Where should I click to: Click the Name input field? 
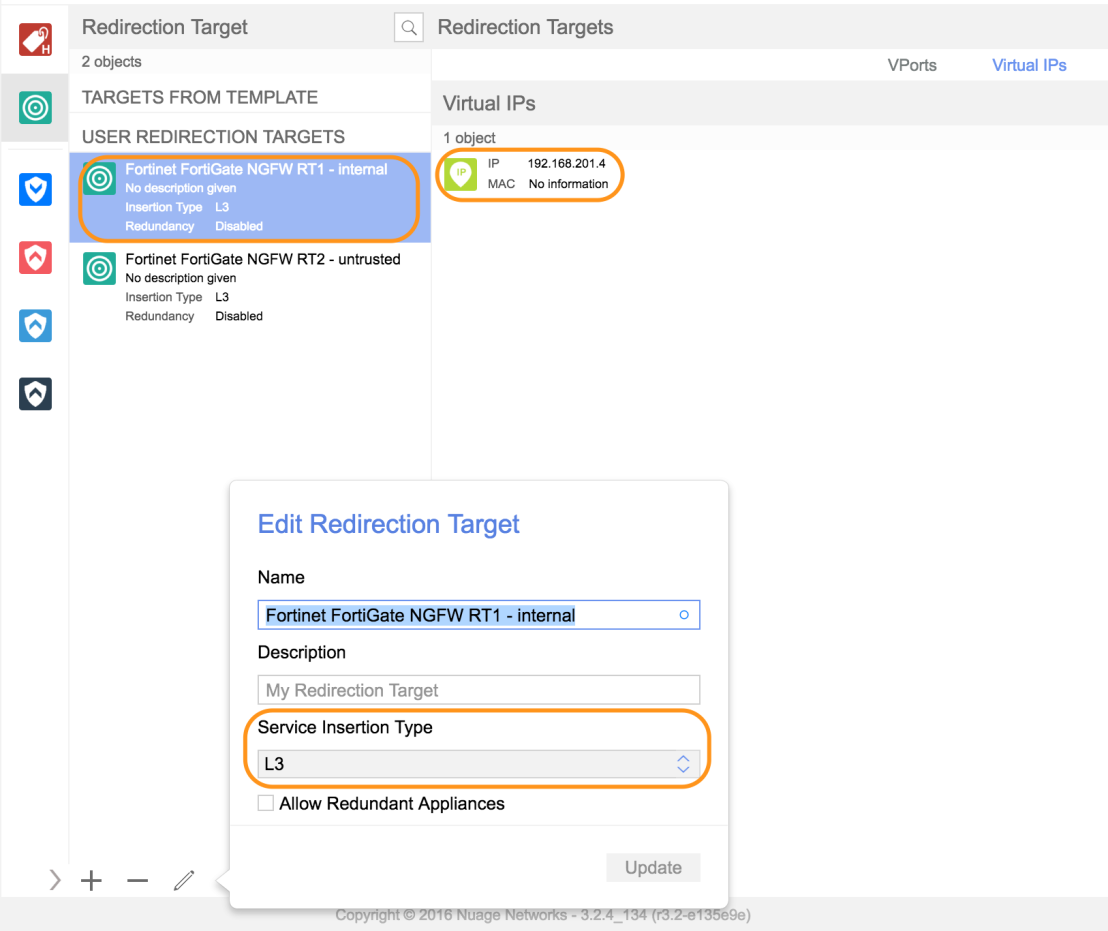478,615
